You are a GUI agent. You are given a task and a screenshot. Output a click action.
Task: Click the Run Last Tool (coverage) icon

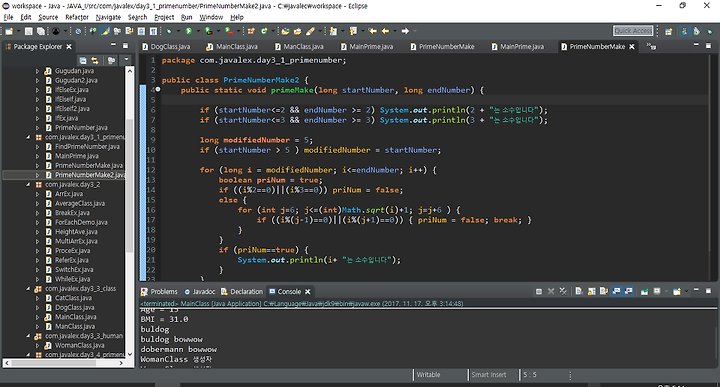coord(208,31)
